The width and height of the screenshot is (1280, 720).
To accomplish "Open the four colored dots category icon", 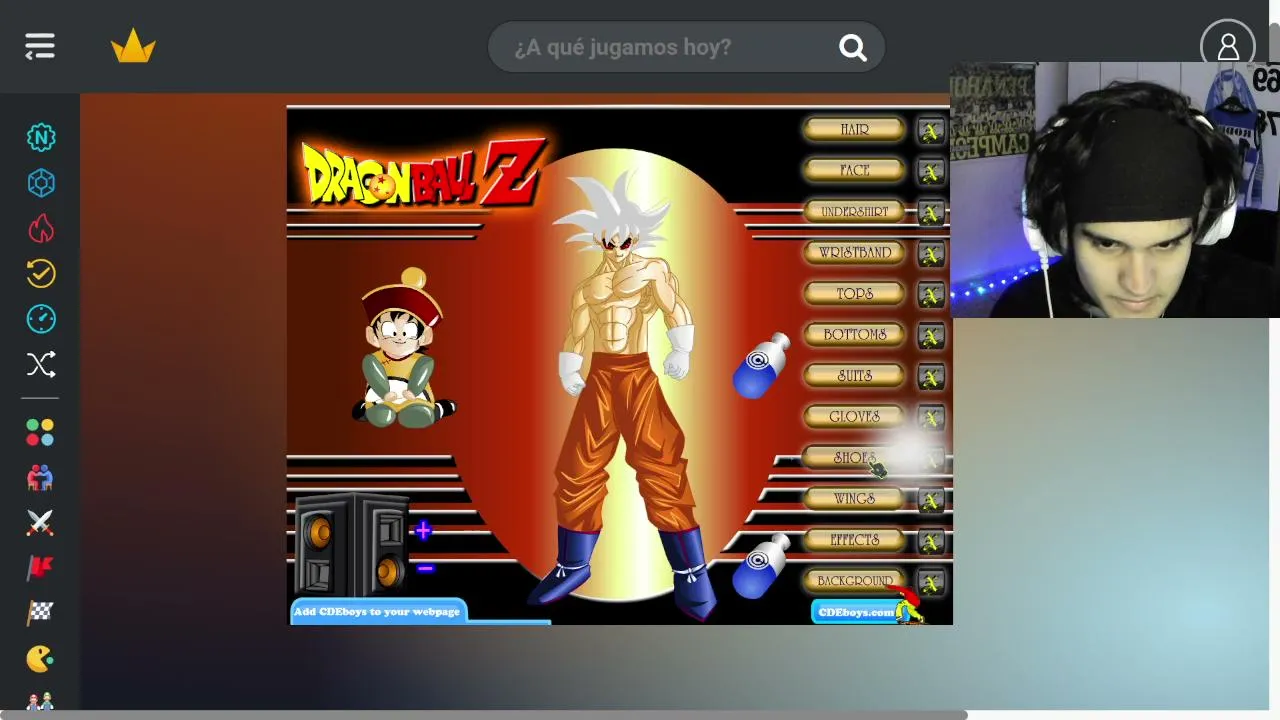I will tap(40, 432).
